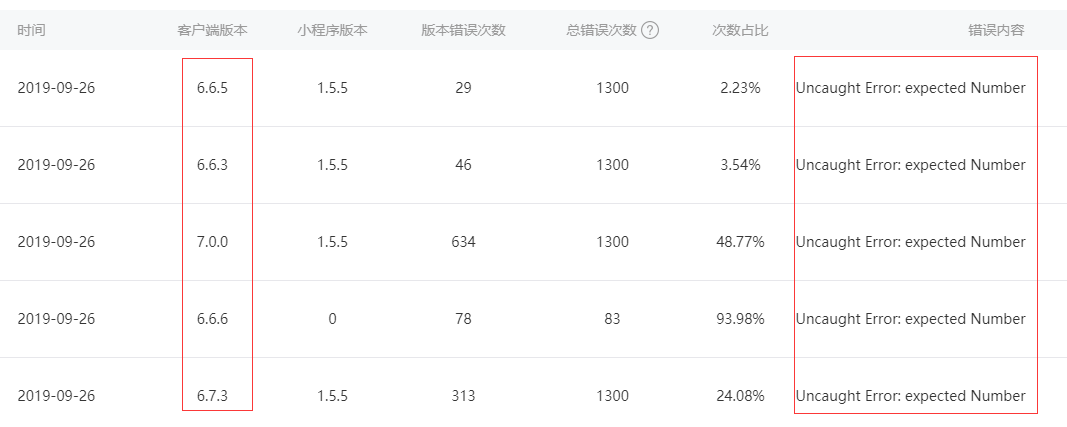
Task: Click the 48.77% percentage cell
Action: pyautogui.click(x=740, y=242)
